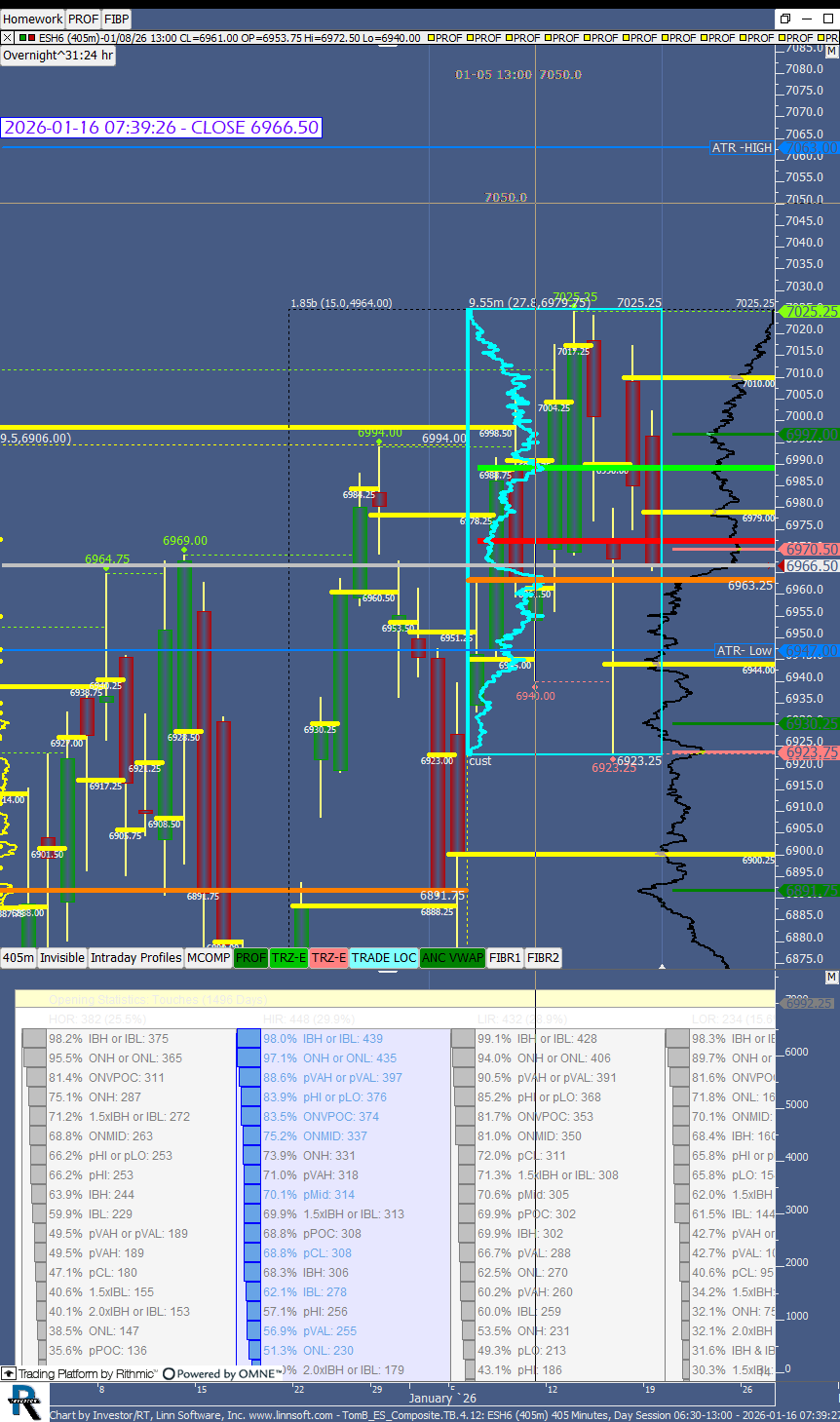Open the MCOMP button options
This screenshot has width=840, height=1422.
209,958
